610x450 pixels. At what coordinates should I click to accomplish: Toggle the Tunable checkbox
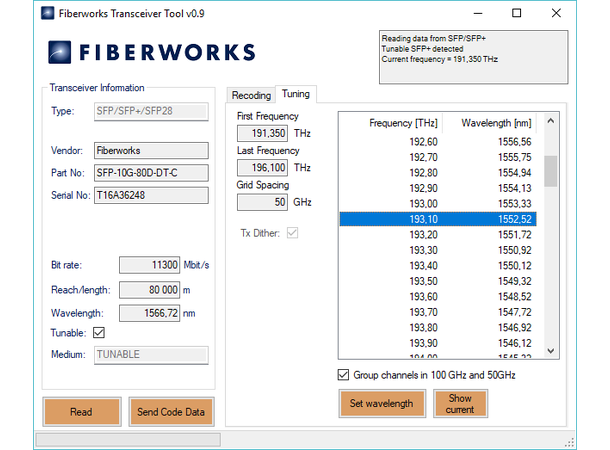(x=99, y=333)
